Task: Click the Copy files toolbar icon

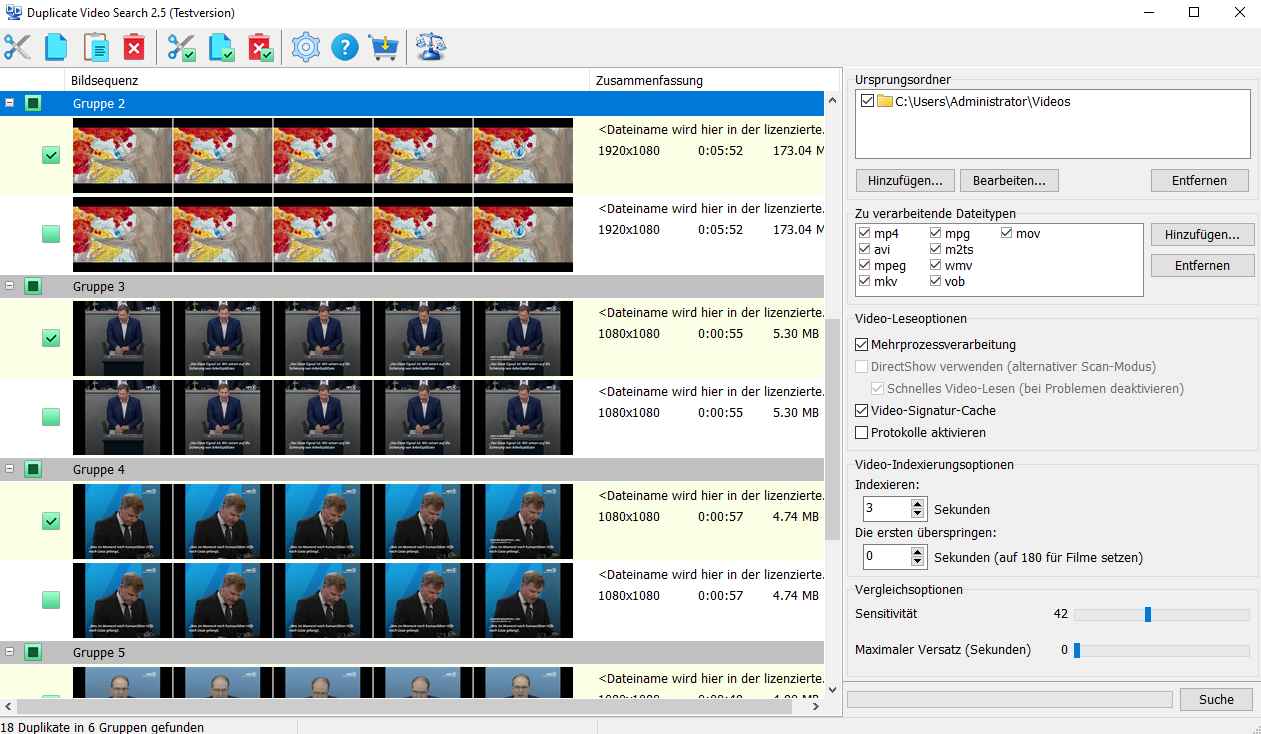Action: [56, 46]
